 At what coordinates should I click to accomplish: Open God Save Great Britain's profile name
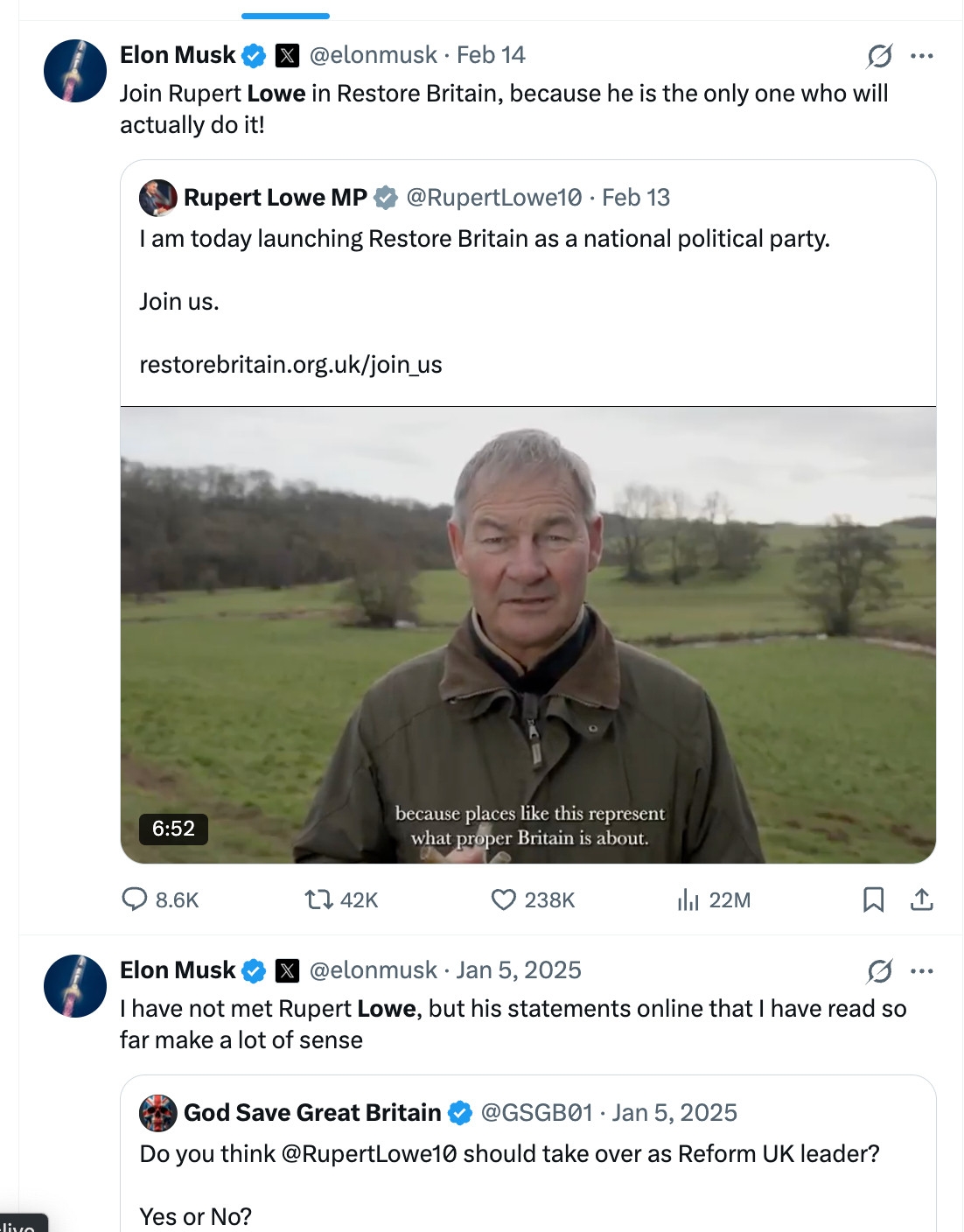click(312, 1113)
